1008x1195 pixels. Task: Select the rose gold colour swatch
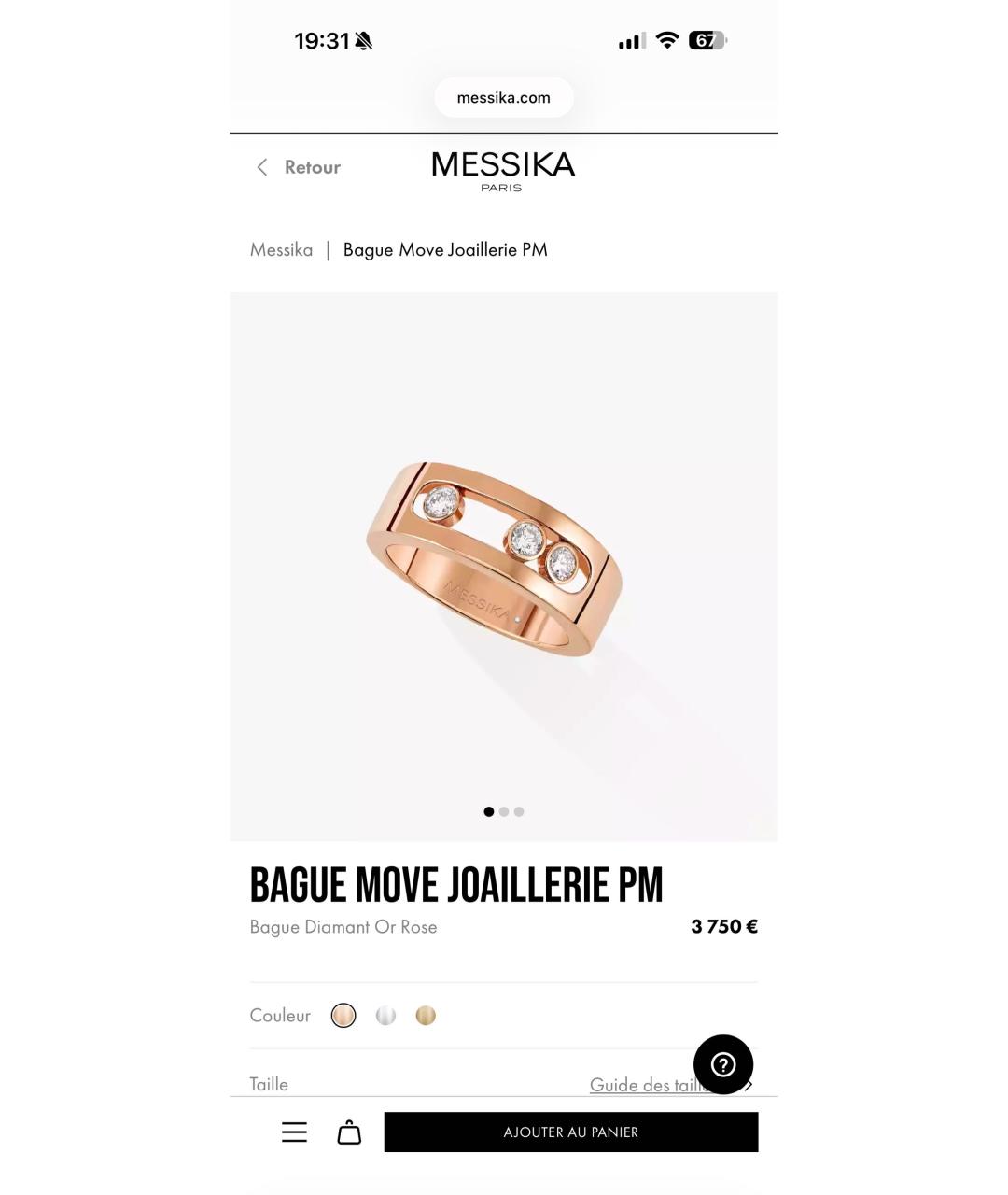[x=343, y=1016]
